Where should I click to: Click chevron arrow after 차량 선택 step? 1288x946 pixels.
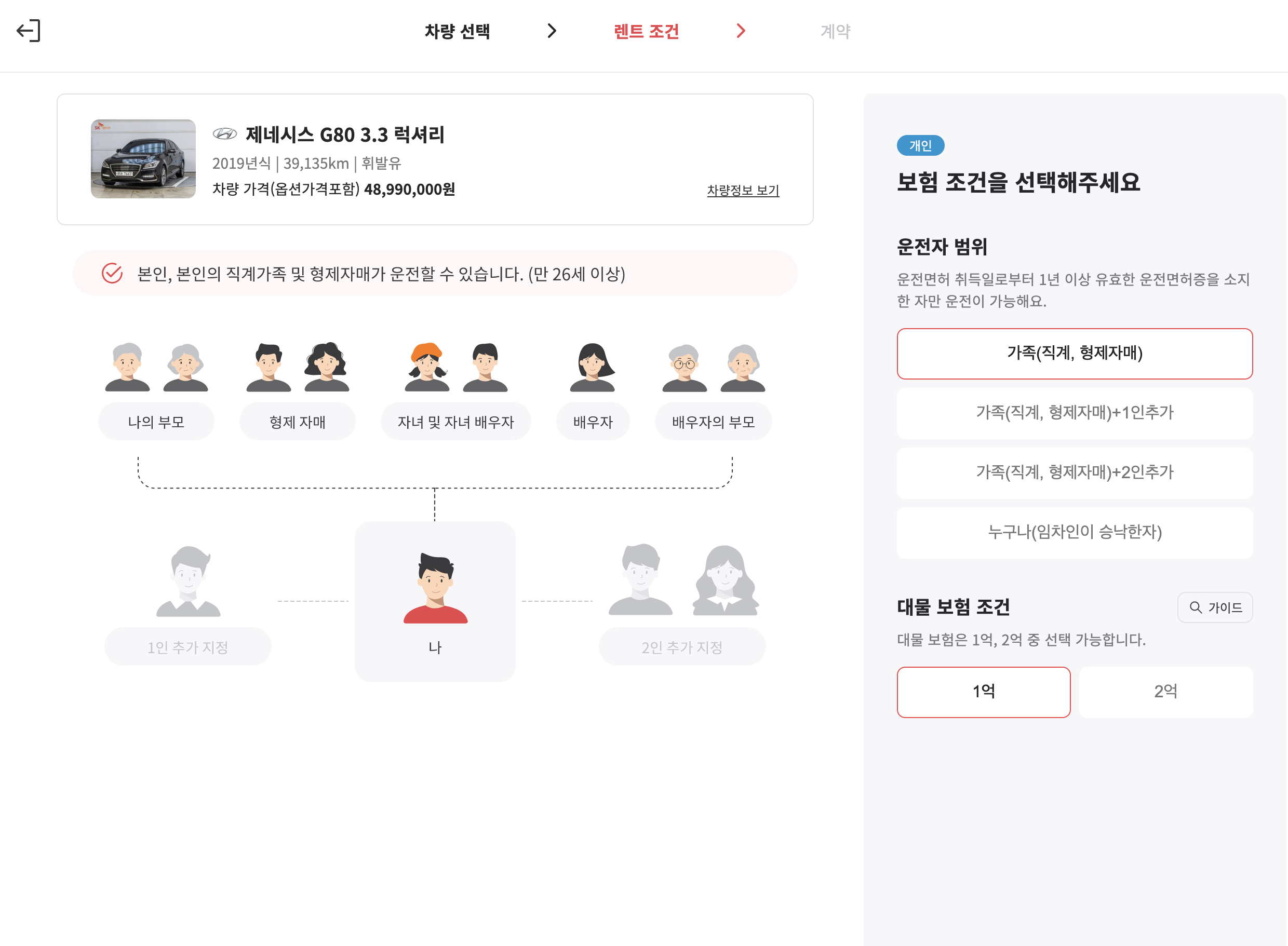point(552,31)
